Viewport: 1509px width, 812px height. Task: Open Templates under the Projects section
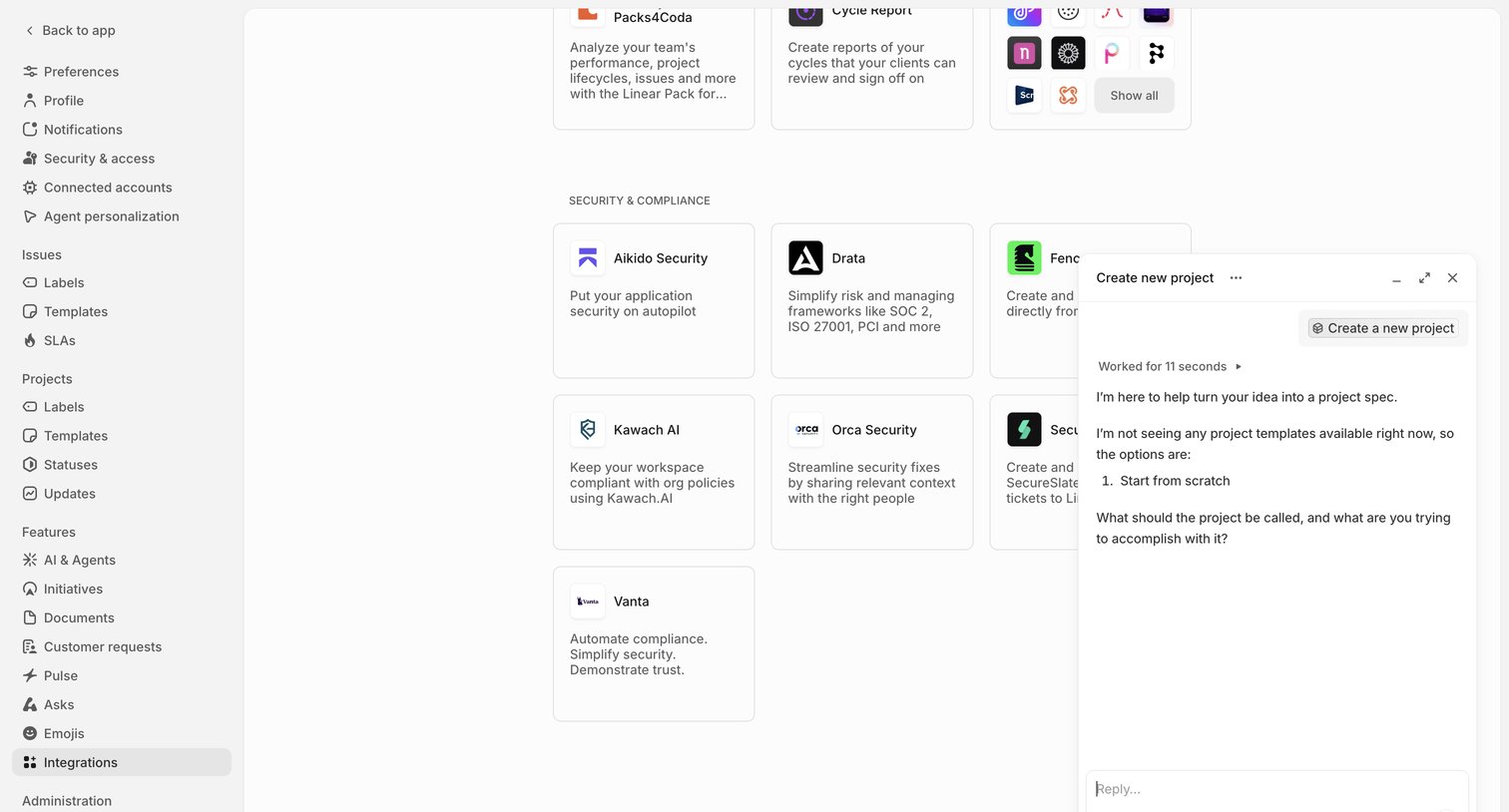tap(122, 436)
